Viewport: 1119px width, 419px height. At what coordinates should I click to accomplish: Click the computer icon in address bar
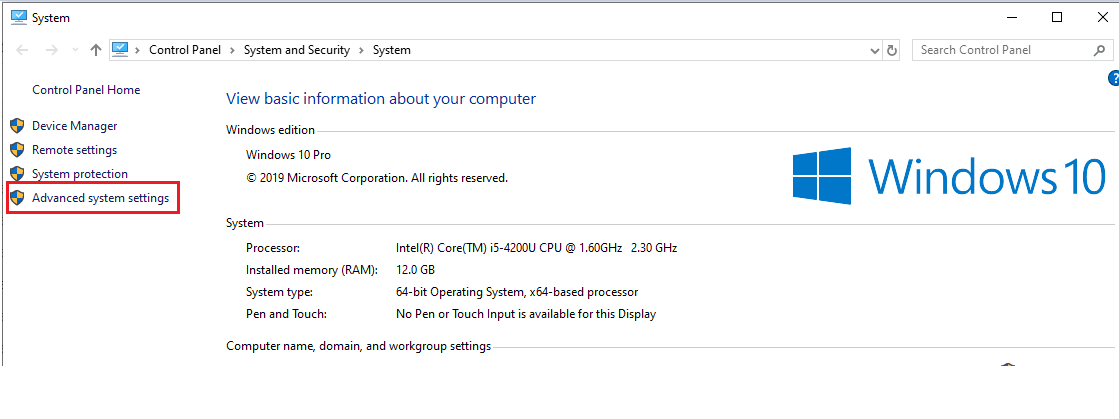pos(121,50)
